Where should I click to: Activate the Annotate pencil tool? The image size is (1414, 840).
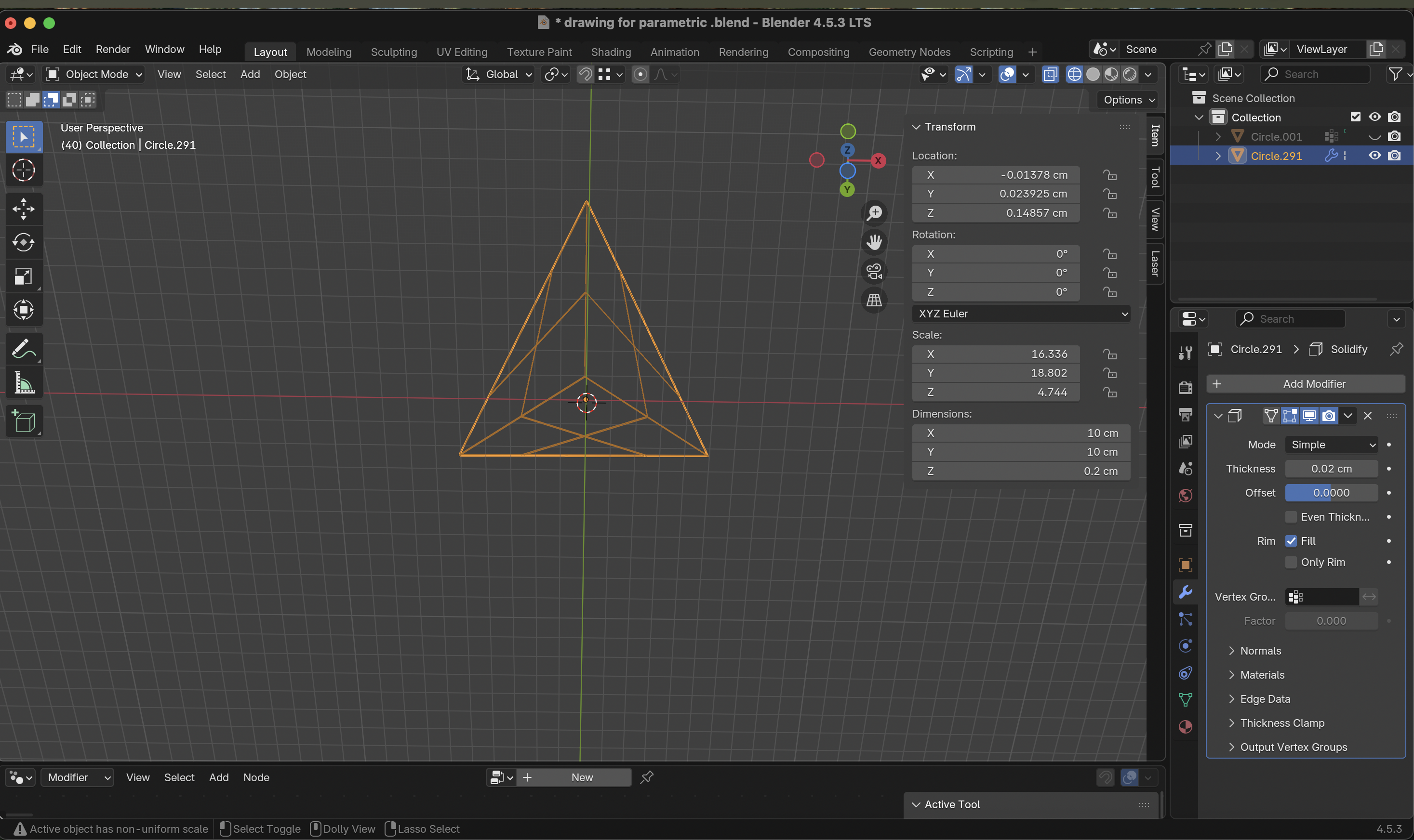23,349
